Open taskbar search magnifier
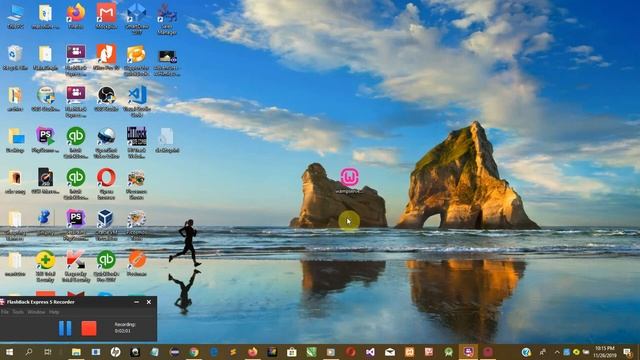The height and width of the screenshot is (360, 640). (x=29, y=352)
